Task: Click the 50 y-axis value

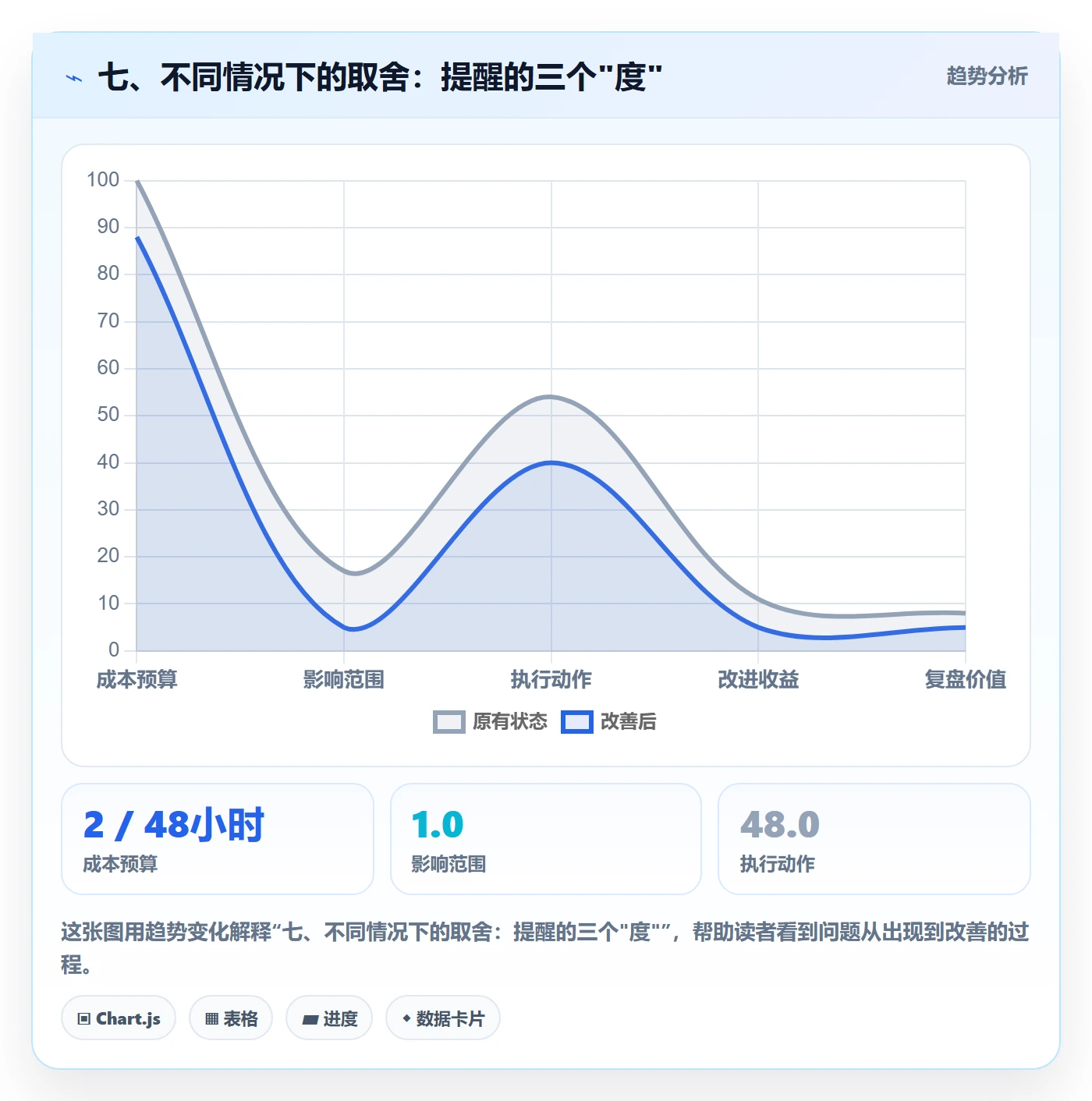Action: tap(108, 415)
